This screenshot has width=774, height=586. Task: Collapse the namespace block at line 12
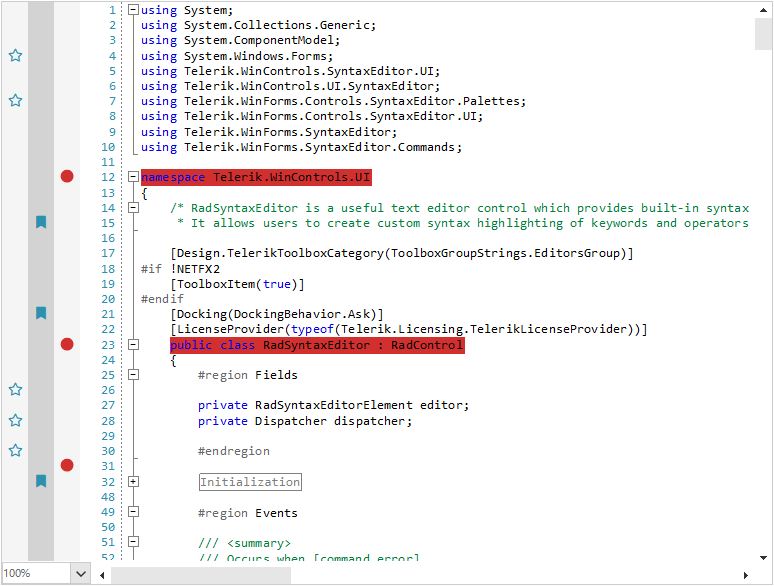click(x=133, y=176)
